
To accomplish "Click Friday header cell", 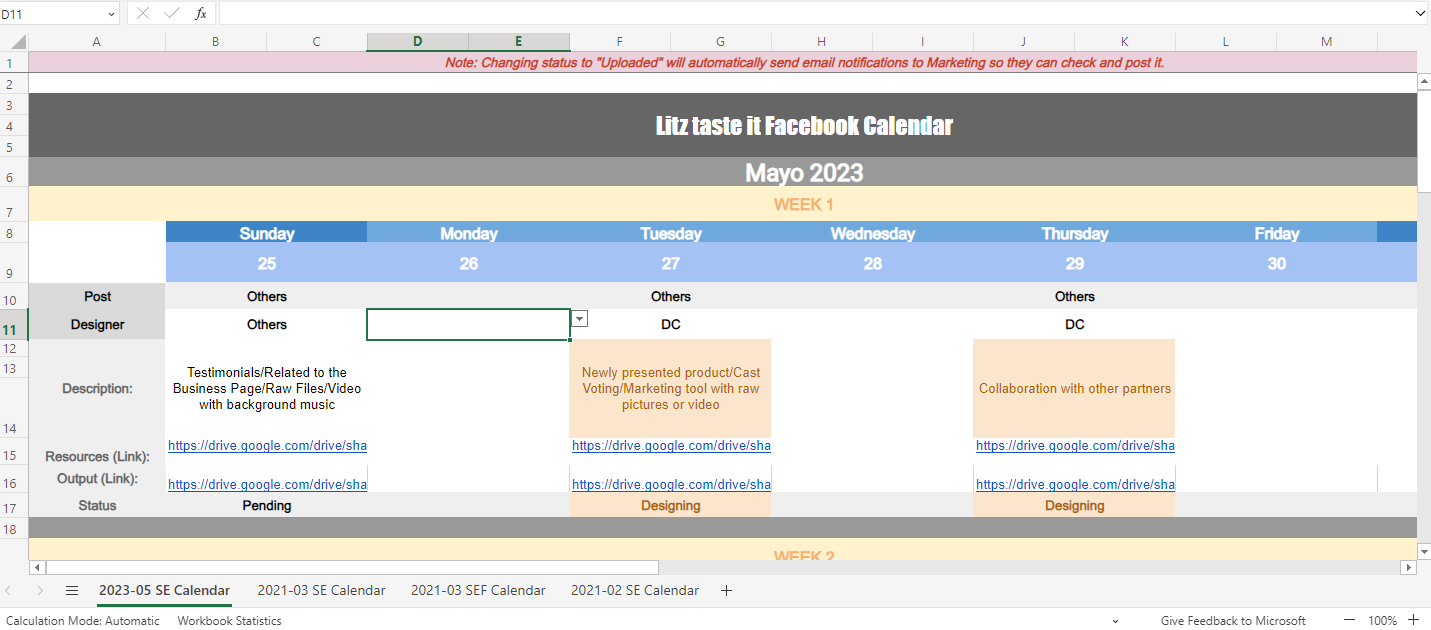I will (1276, 233).
